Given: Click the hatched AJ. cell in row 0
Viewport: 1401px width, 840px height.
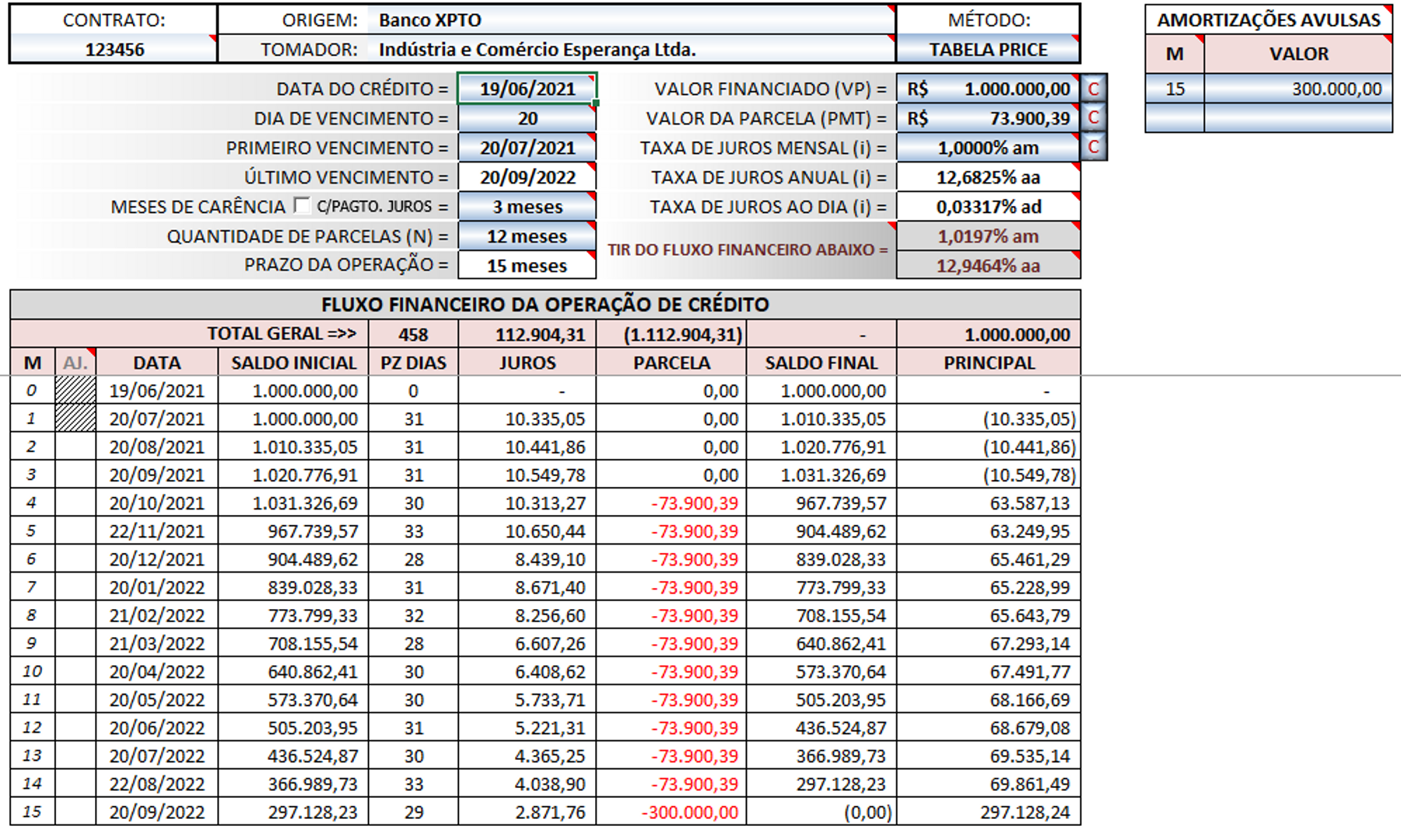Looking at the screenshot, I should click(75, 390).
